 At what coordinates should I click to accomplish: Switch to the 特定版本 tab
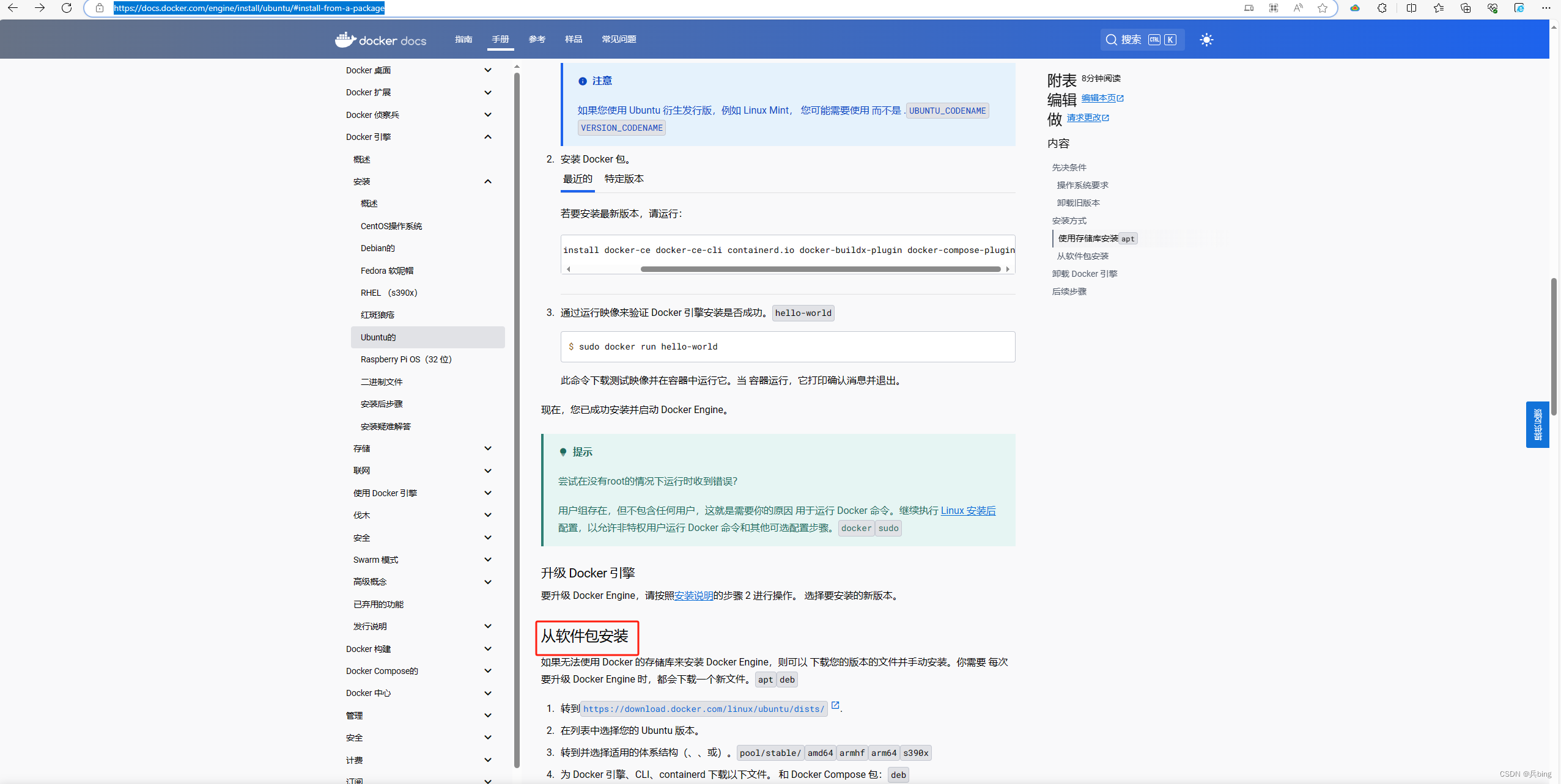(x=624, y=179)
